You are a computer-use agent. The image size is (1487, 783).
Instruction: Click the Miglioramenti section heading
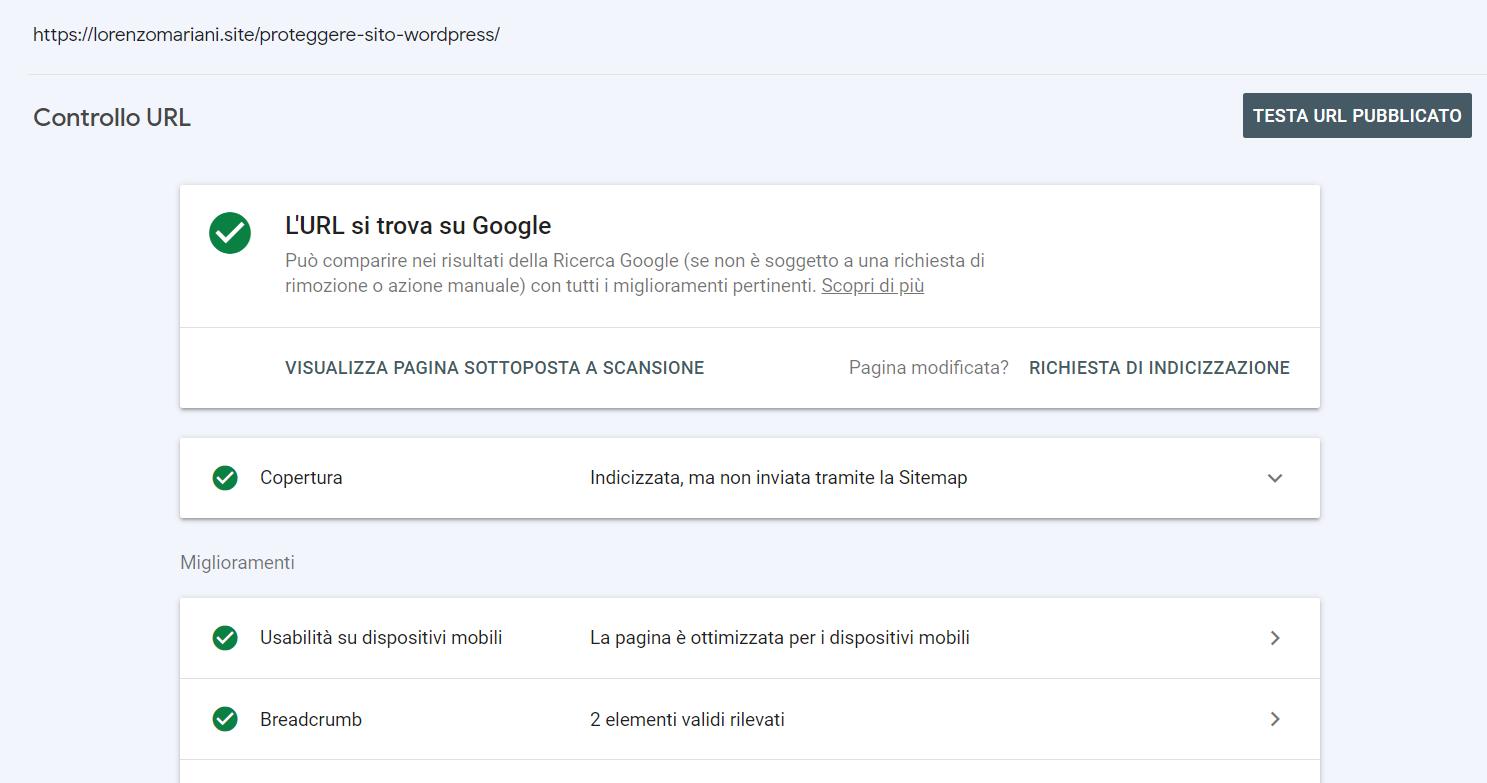pos(238,562)
